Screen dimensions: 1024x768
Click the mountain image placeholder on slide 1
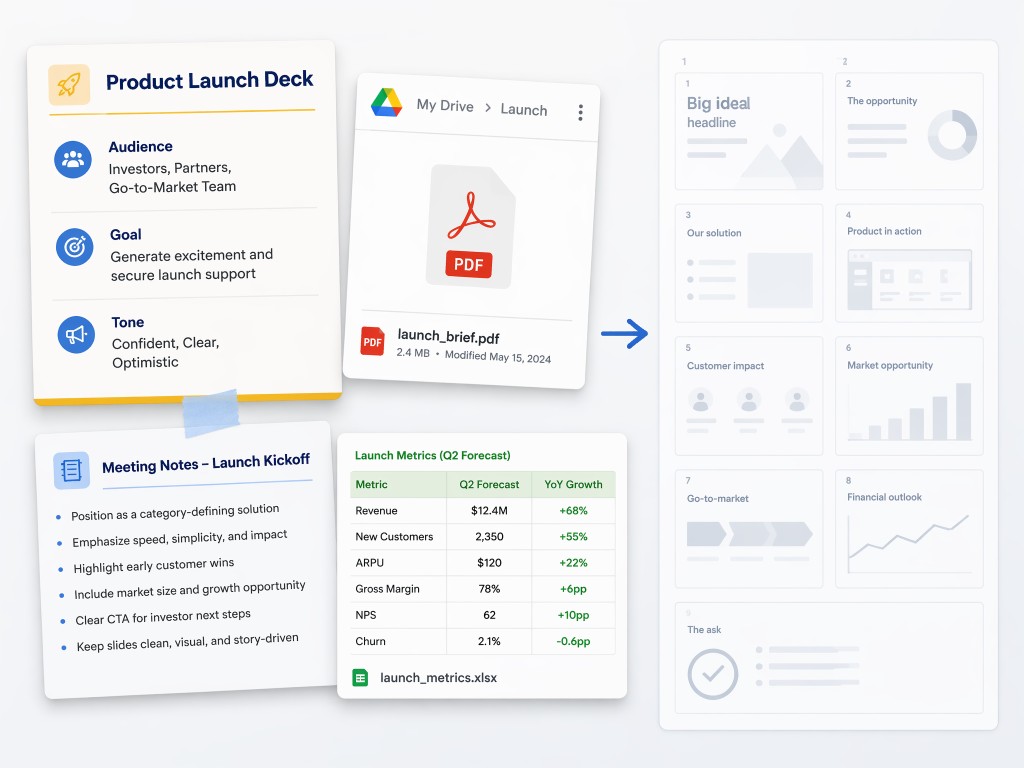(x=782, y=152)
